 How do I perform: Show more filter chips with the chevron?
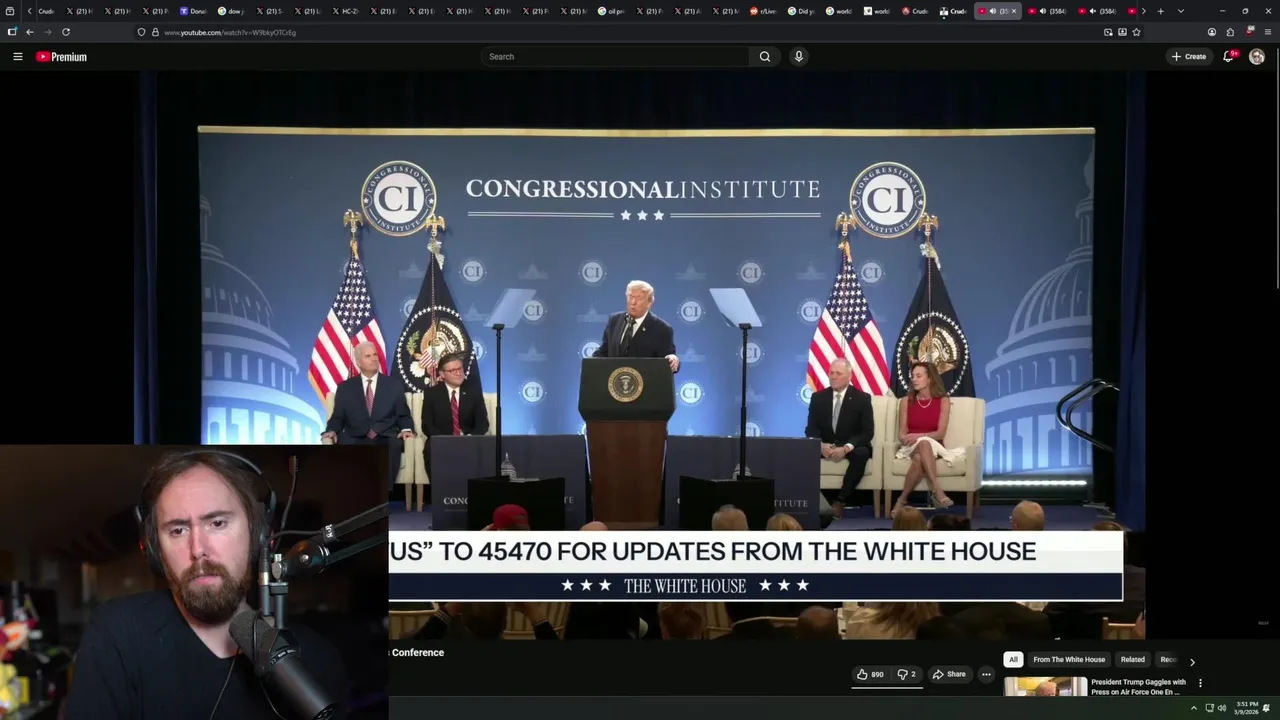1192,661
